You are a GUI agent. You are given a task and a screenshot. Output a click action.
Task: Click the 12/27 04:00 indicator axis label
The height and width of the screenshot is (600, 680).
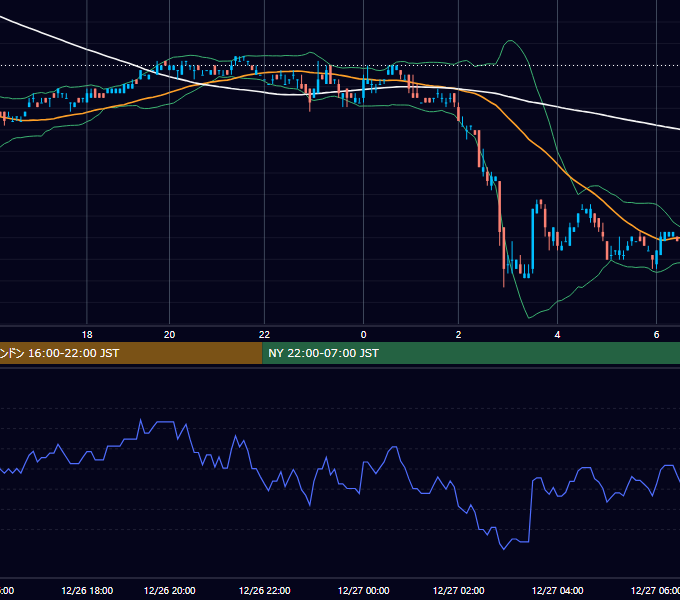(557, 590)
